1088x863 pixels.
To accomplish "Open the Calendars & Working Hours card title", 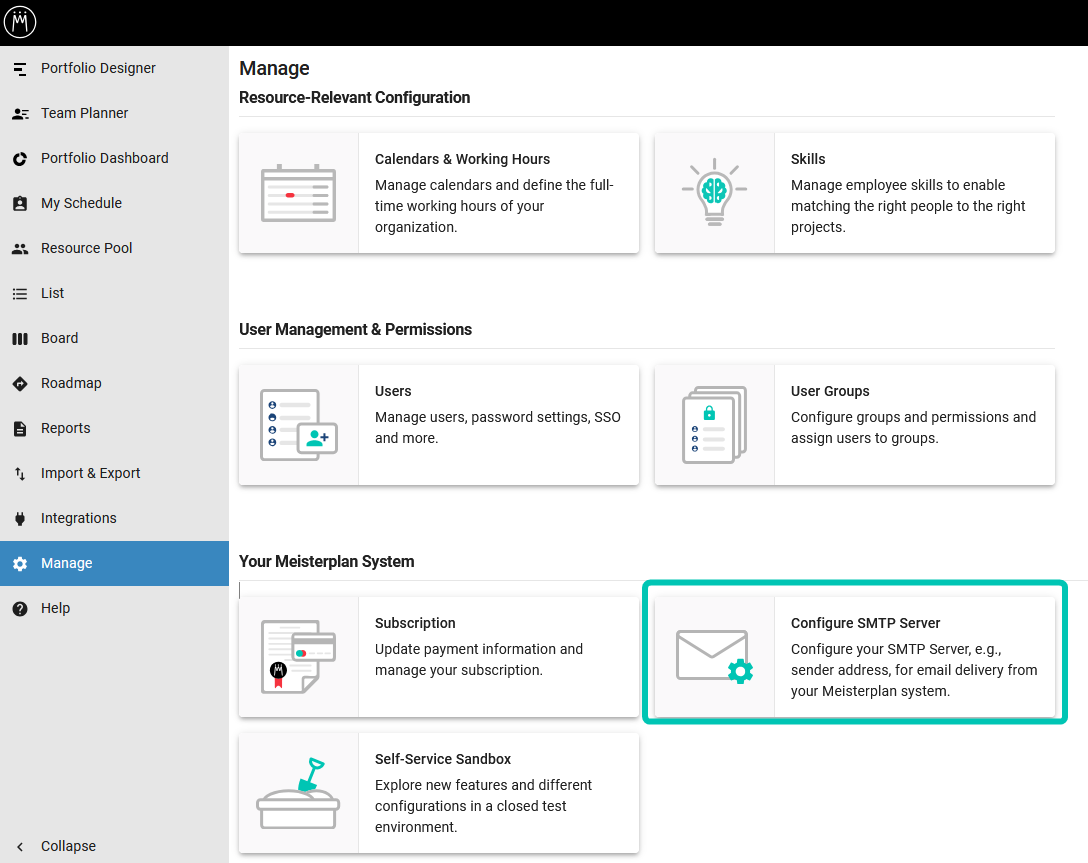I will point(462,159).
